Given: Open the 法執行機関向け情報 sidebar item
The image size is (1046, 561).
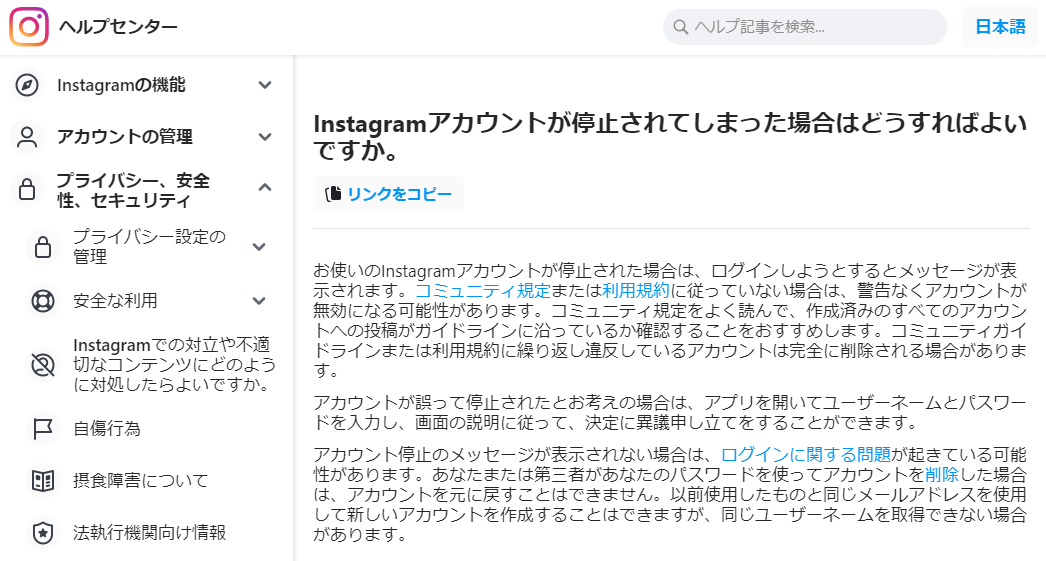Looking at the screenshot, I should coord(149,533).
